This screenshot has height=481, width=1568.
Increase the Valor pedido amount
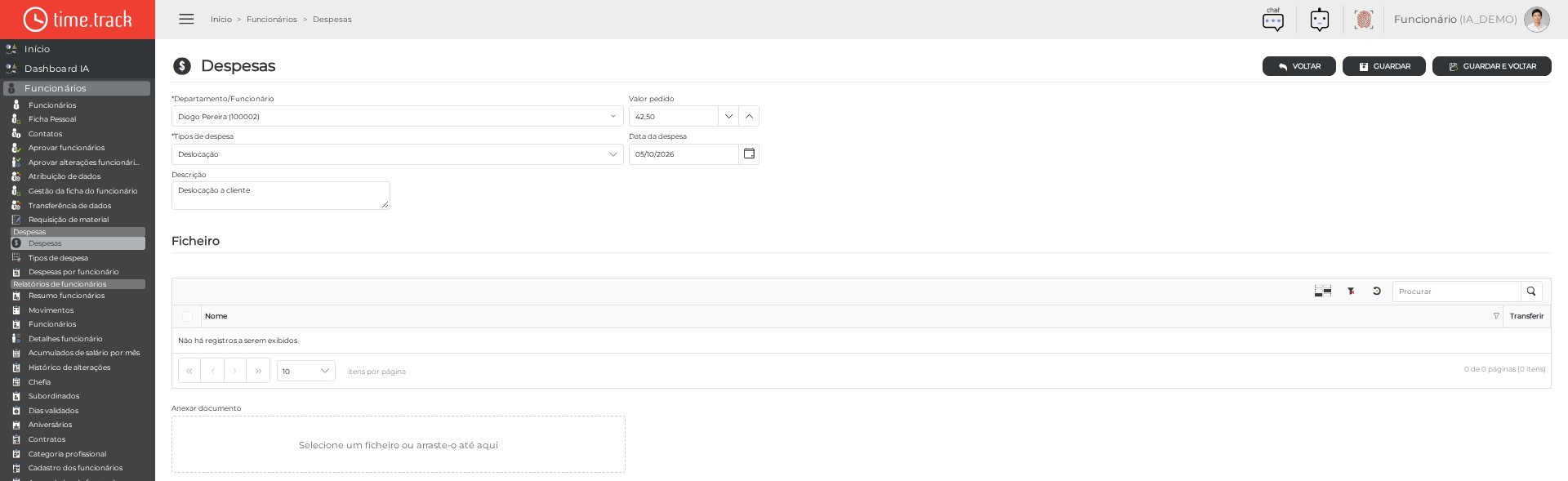tap(749, 117)
